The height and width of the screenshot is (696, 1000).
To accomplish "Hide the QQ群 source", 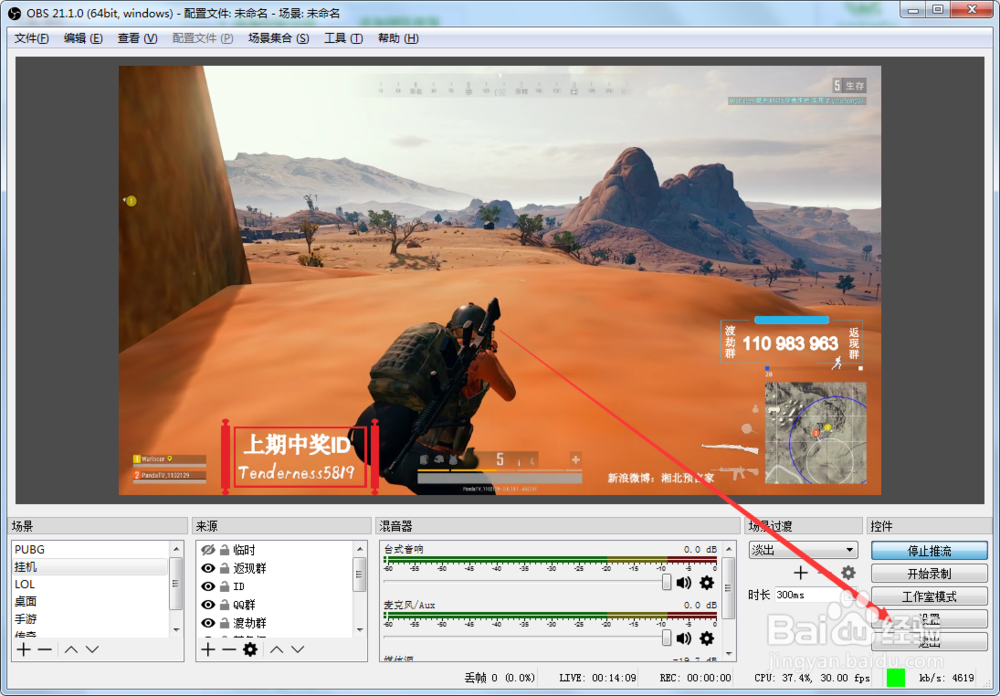I will pyautogui.click(x=208, y=604).
